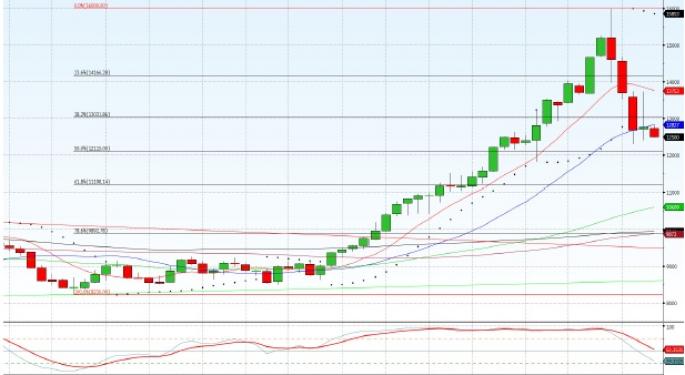Screen dimensions: 685x375
Task: Click the dark red price tag near 9872
Action: (x=673, y=234)
